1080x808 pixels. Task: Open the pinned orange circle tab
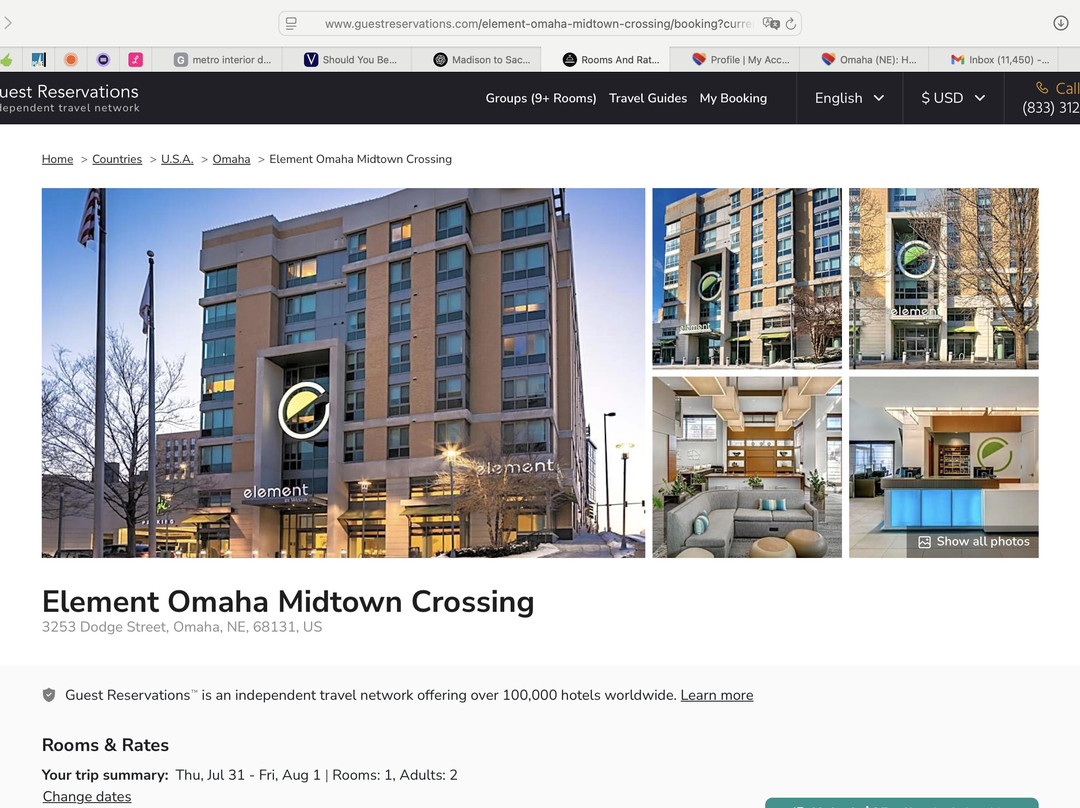point(71,60)
